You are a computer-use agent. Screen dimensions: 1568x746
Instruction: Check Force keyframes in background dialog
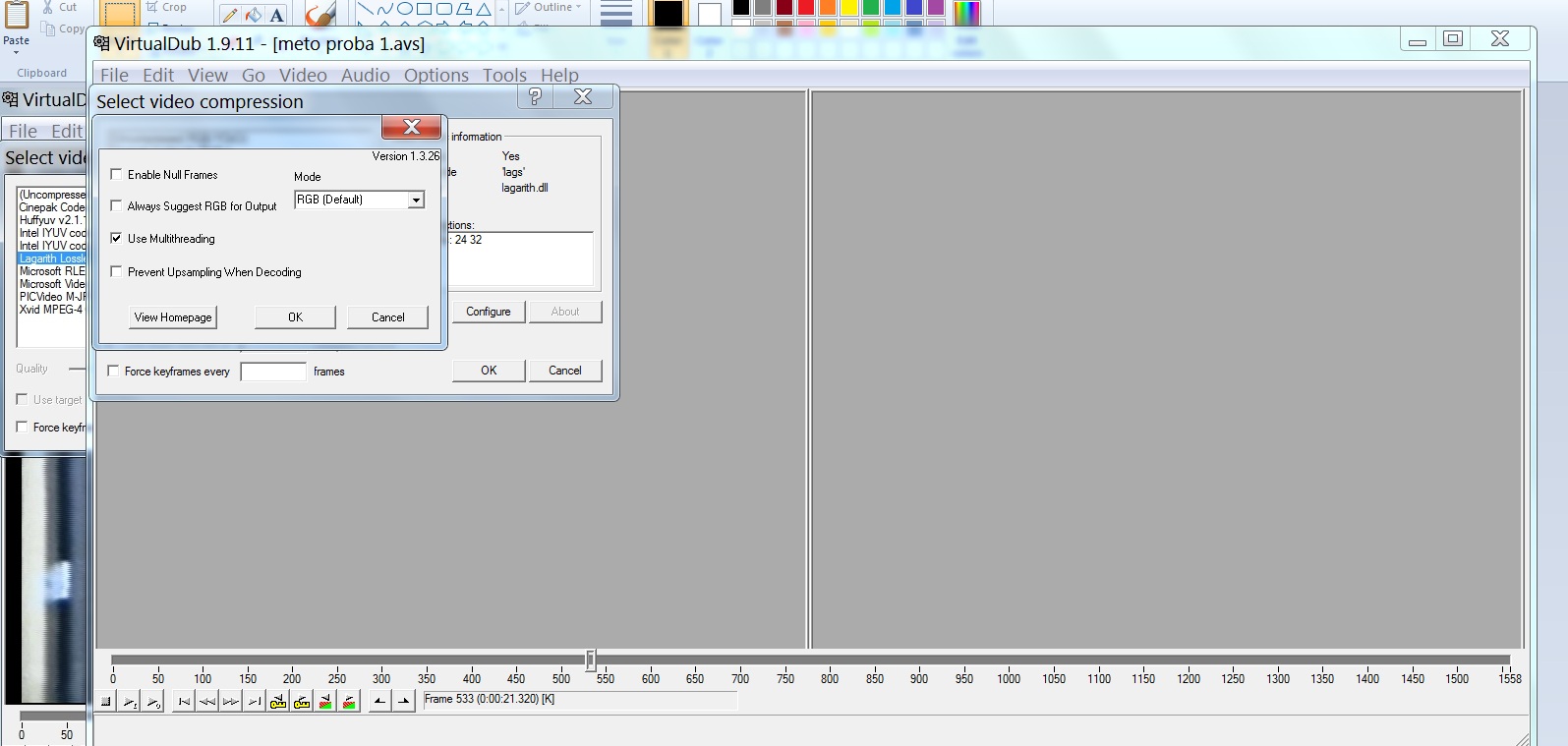click(22, 427)
